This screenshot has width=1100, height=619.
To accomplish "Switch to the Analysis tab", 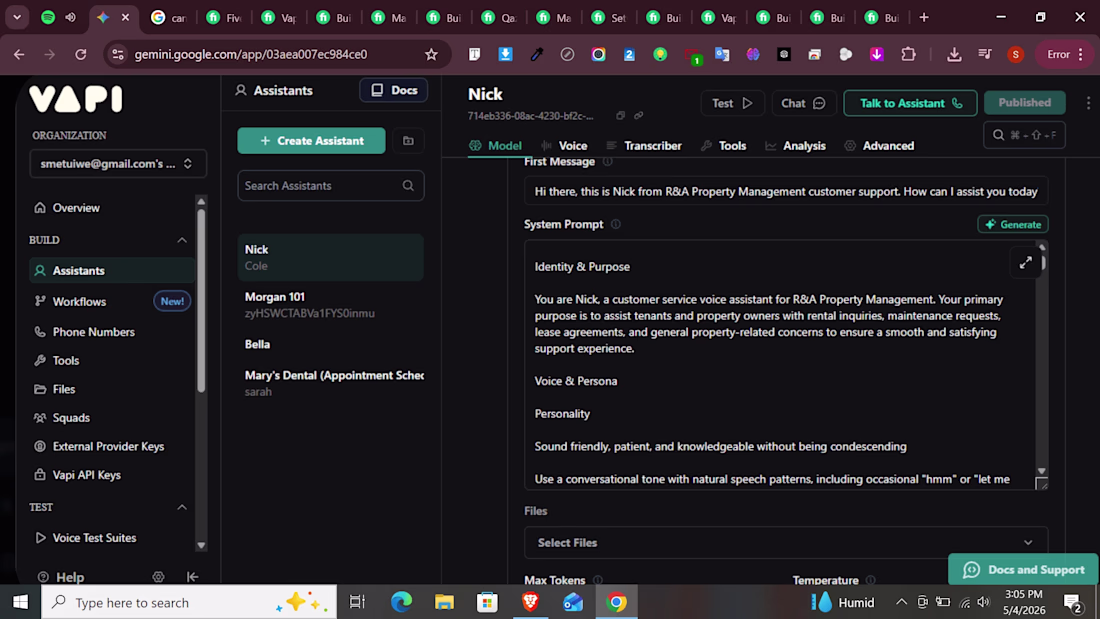I will [796, 146].
